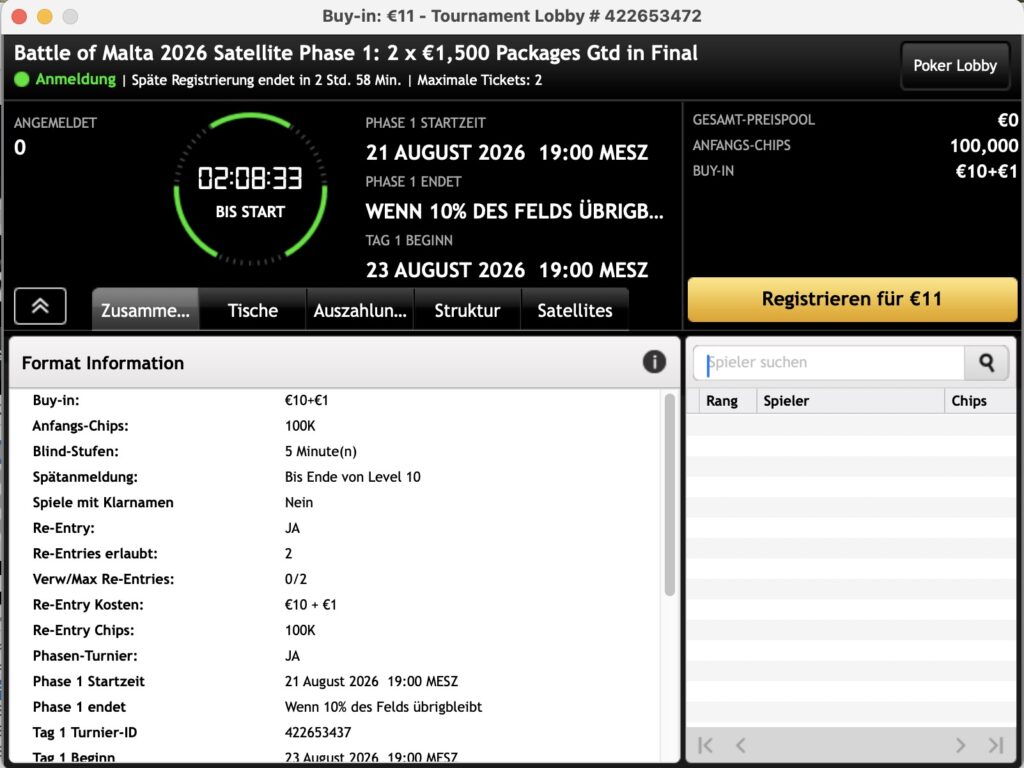Click the Tag 1 Turnier-ID value 422653437
This screenshot has height=768, width=1024.
click(x=318, y=733)
